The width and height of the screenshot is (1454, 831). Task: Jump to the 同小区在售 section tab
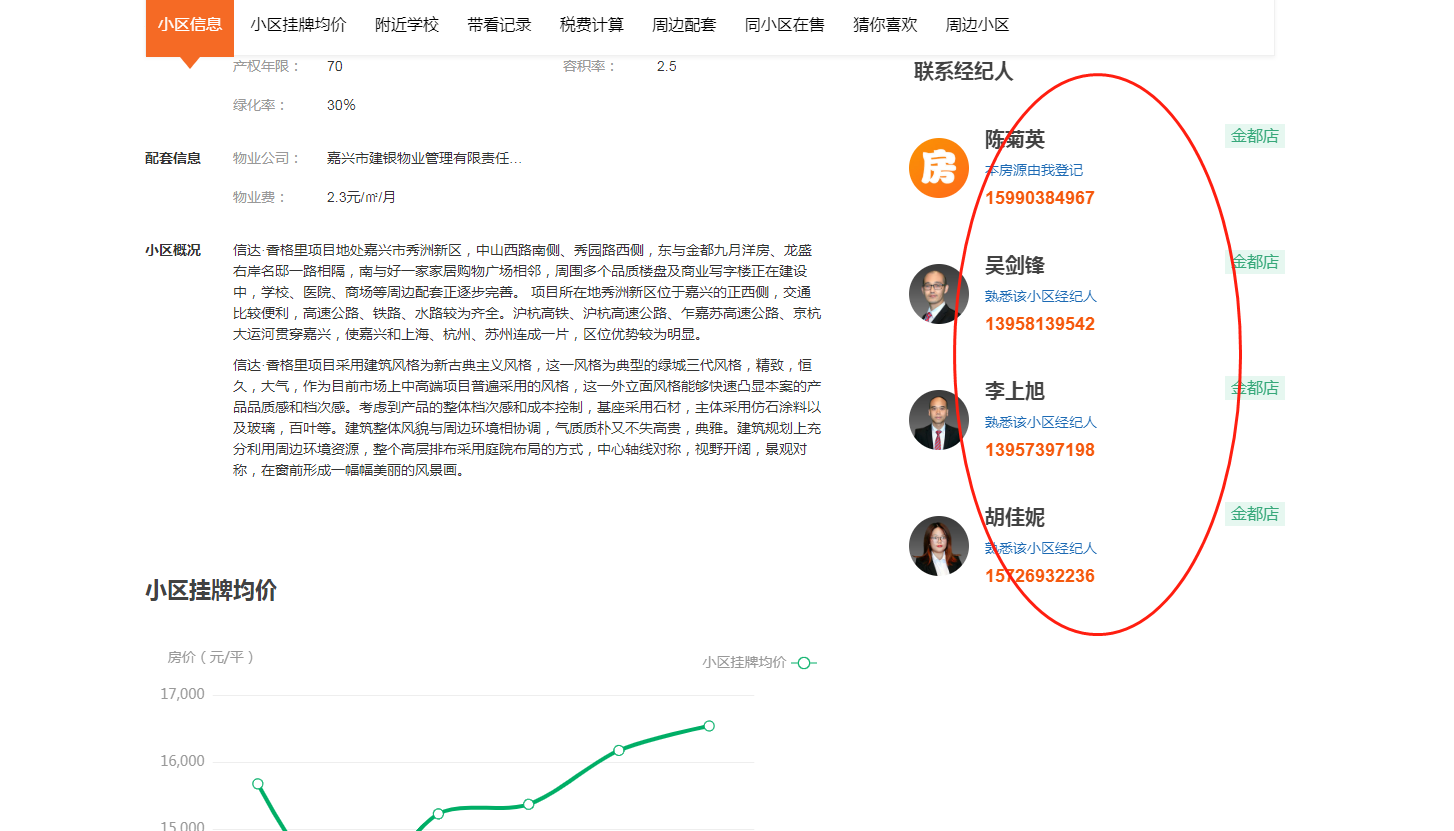click(785, 25)
